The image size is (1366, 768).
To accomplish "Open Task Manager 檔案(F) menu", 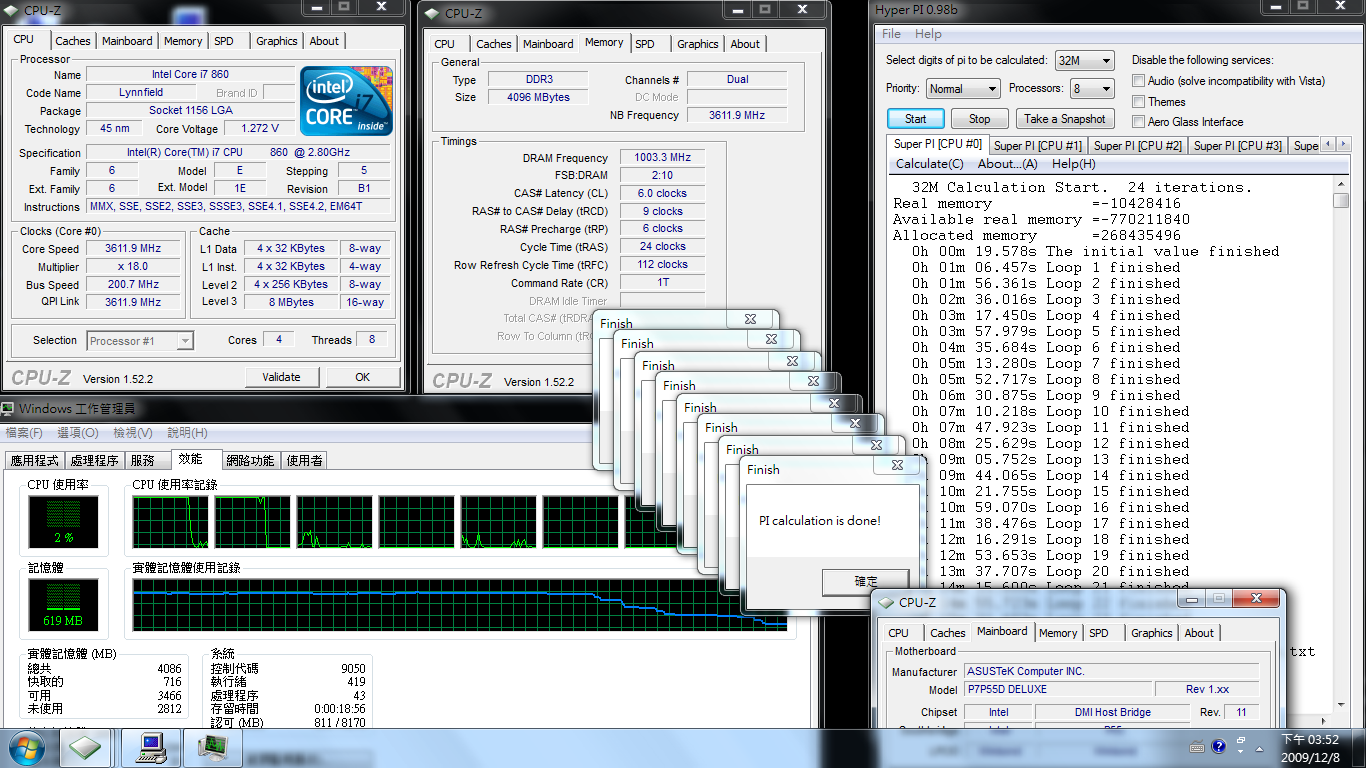I will [24, 433].
